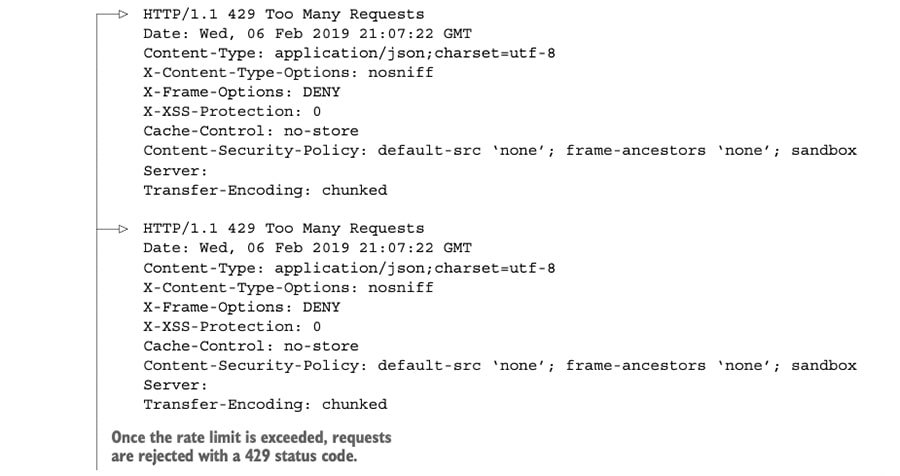Click the arrow pointing to the second HTTP response

pyautogui.click(x=120, y=229)
